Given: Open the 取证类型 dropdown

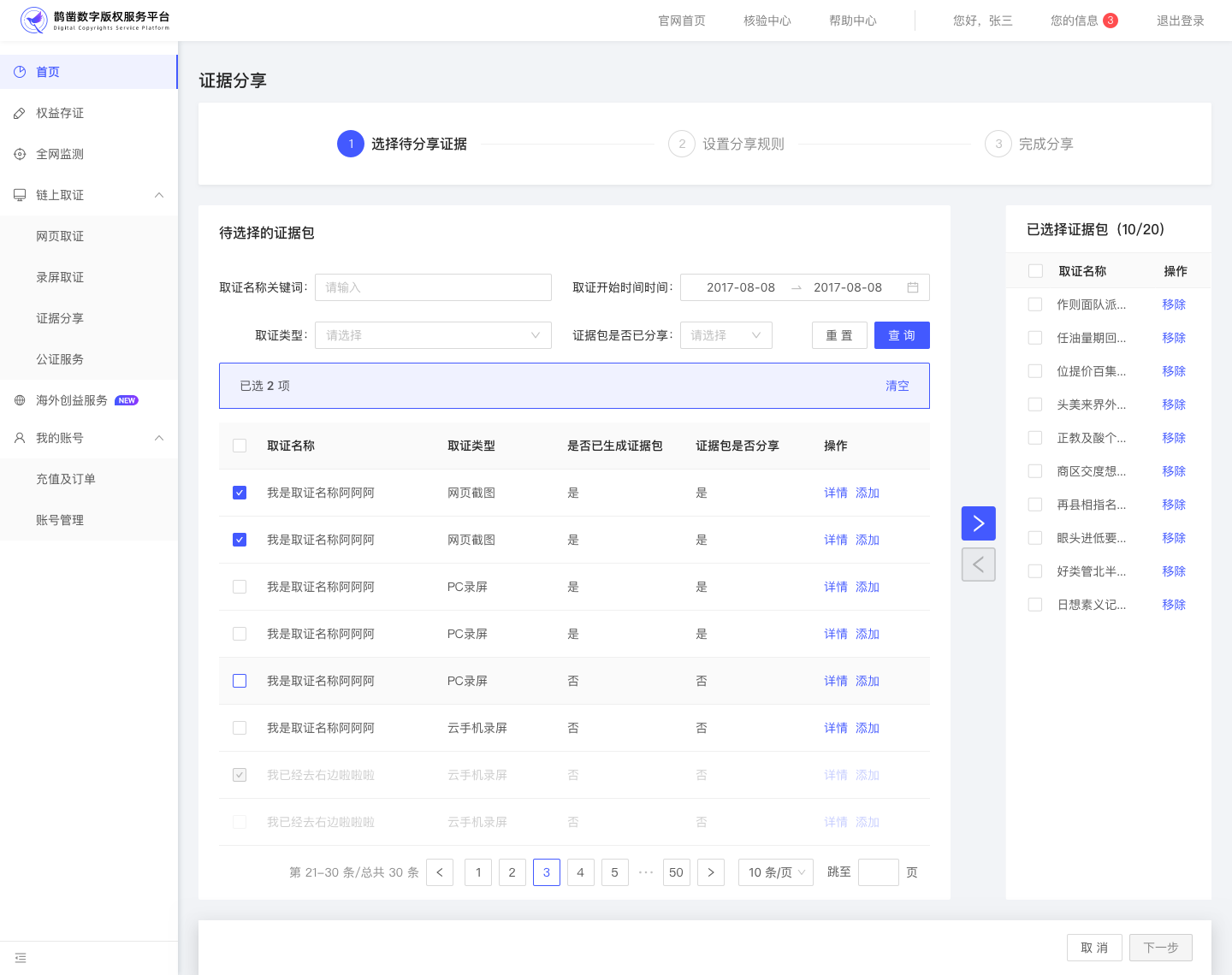Looking at the screenshot, I should click(x=433, y=335).
